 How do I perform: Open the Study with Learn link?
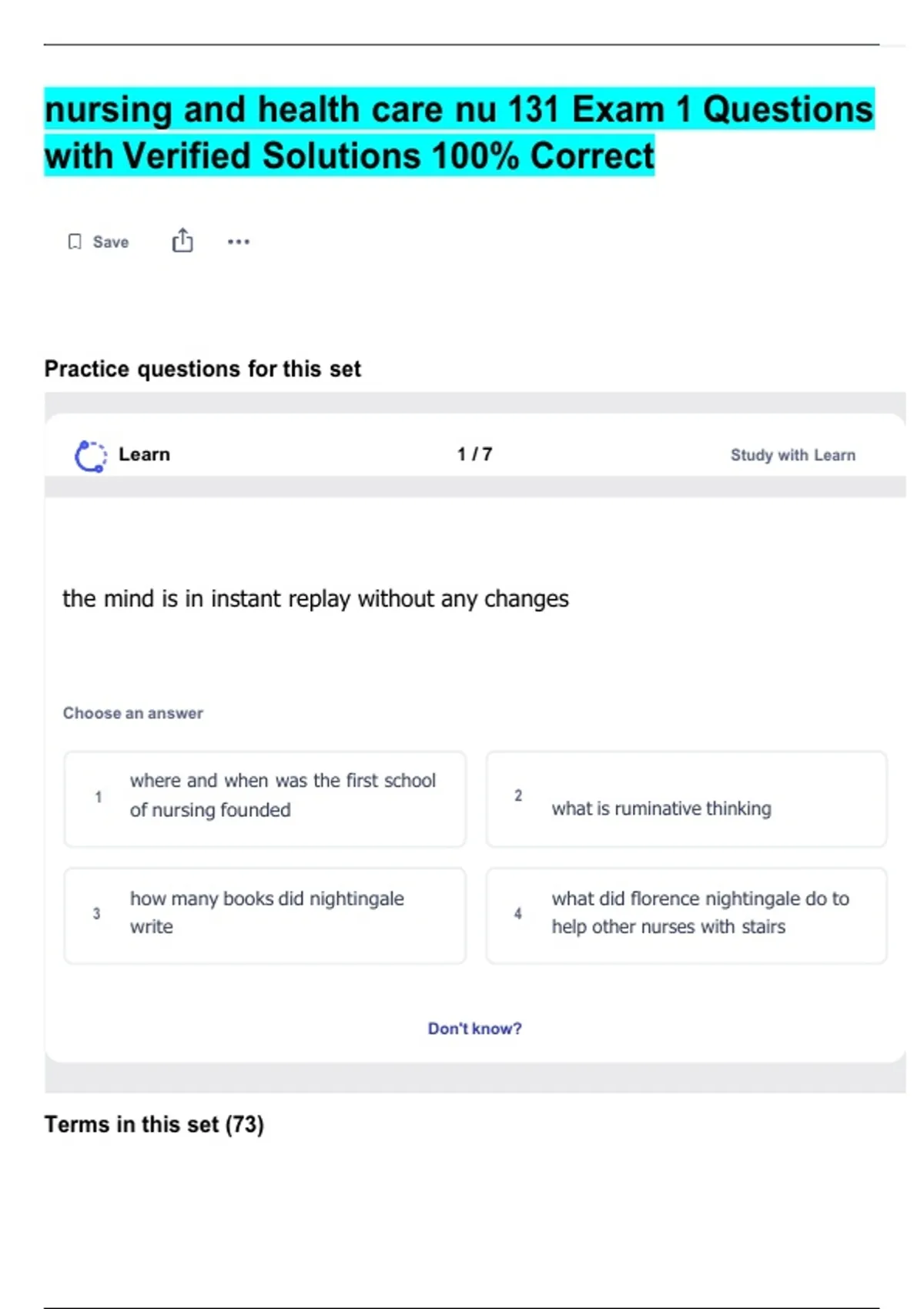[x=792, y=455]
